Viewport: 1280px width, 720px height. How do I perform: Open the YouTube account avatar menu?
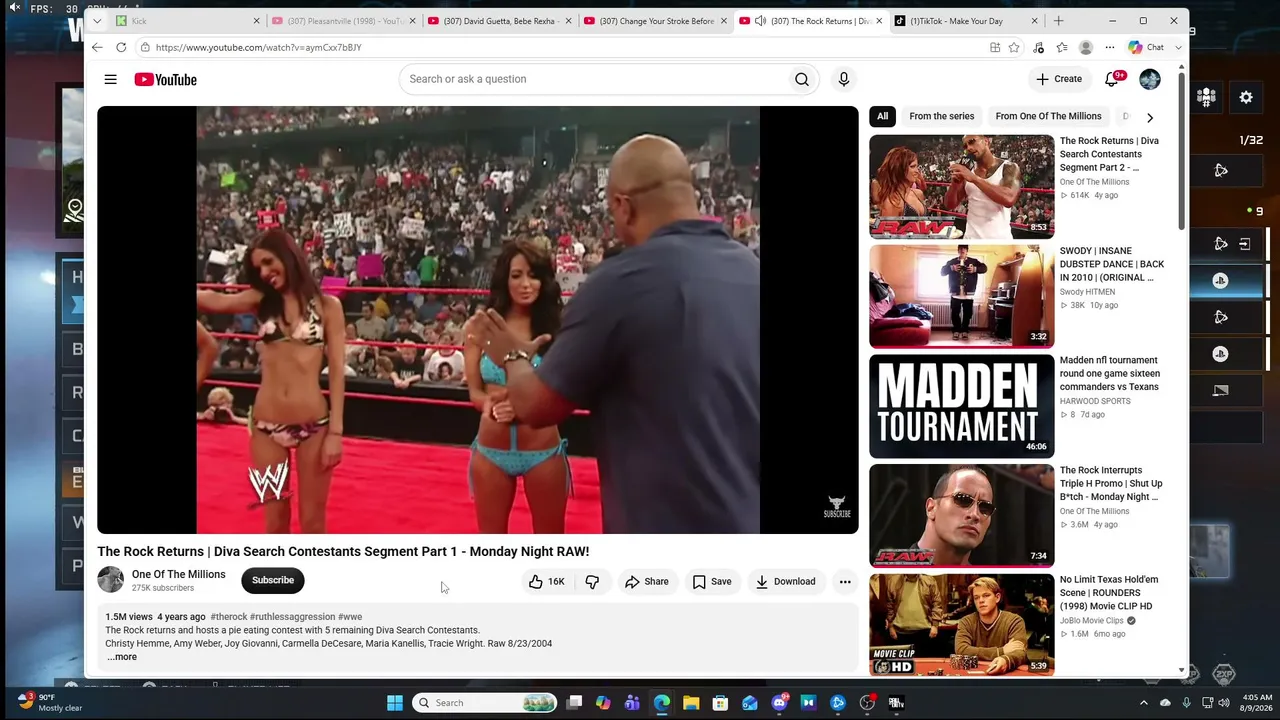click(x=1150, y=79)
